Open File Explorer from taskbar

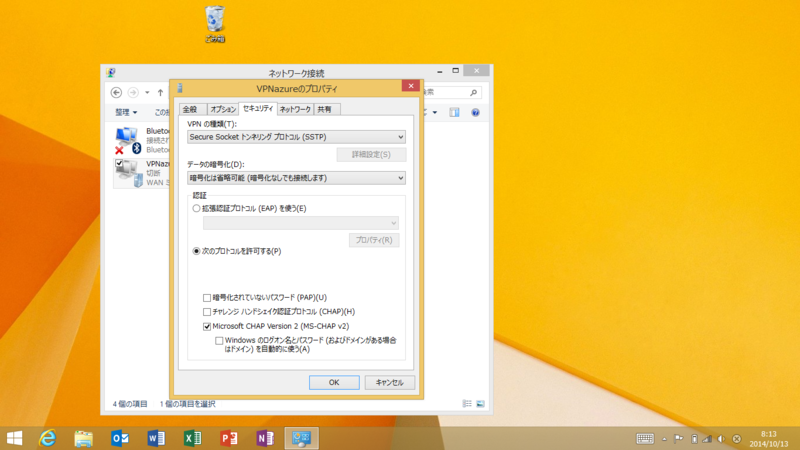(x=84, y=438)
